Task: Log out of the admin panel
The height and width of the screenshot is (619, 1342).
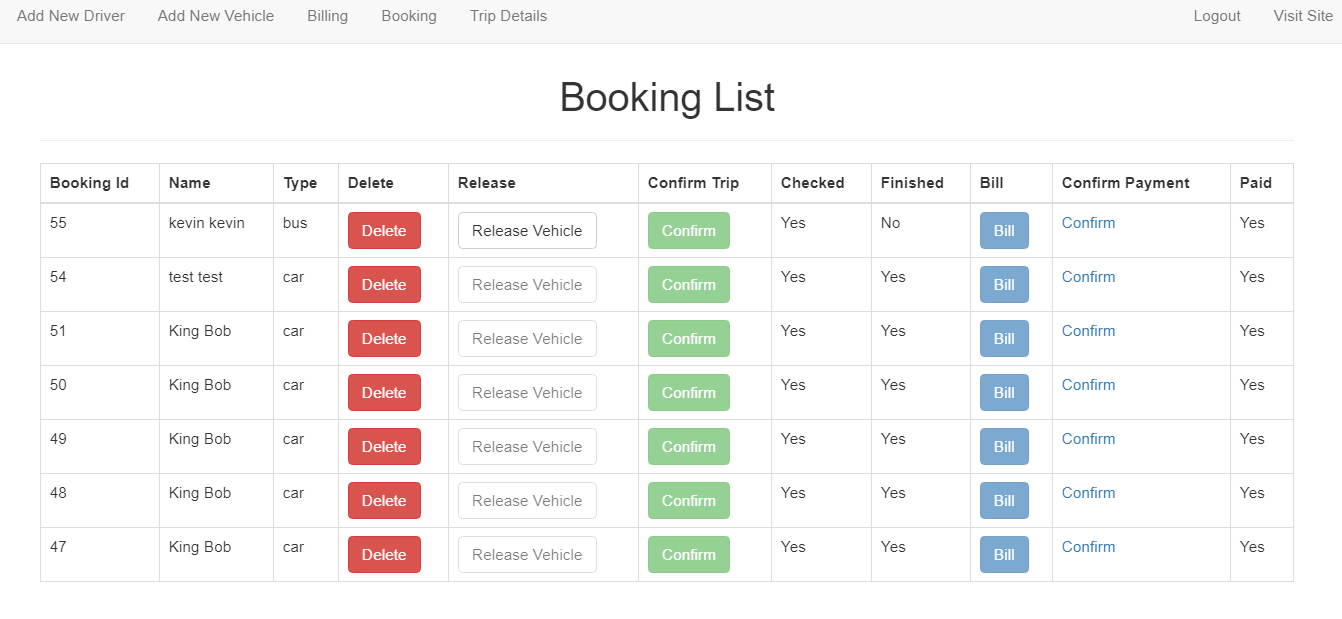Action: (1216, 16)
